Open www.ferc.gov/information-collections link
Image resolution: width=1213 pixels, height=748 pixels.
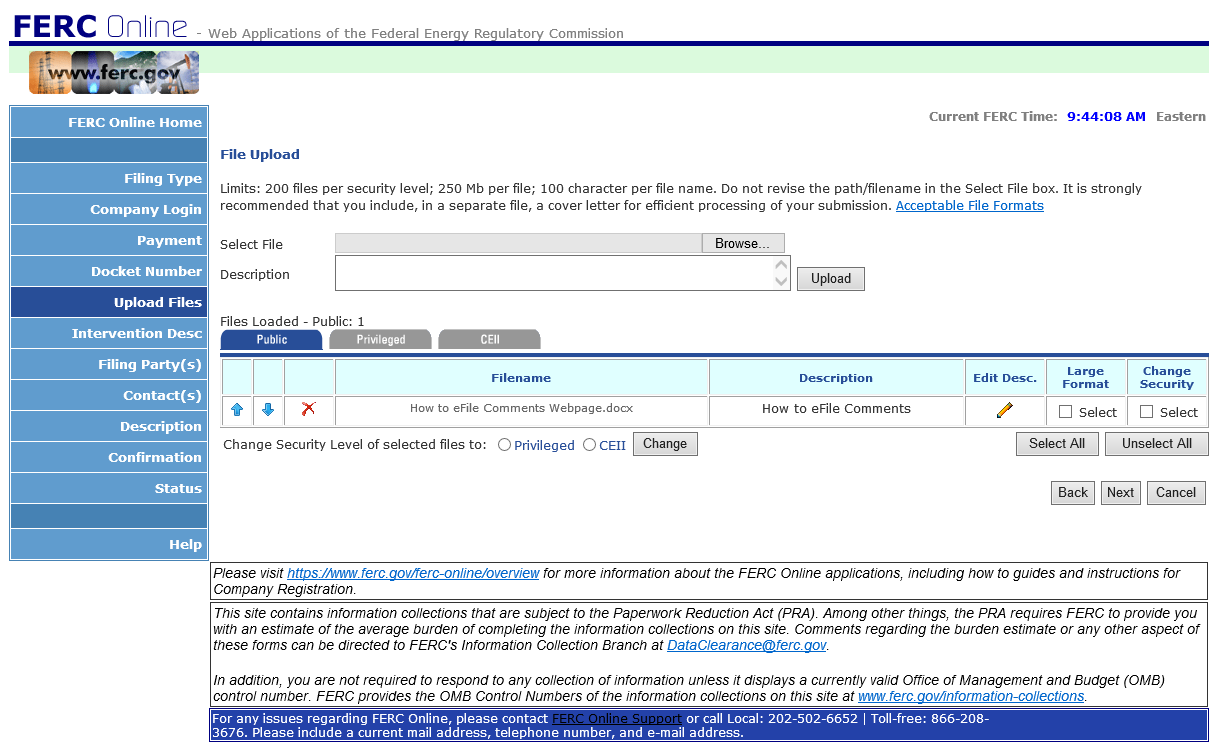971,696
